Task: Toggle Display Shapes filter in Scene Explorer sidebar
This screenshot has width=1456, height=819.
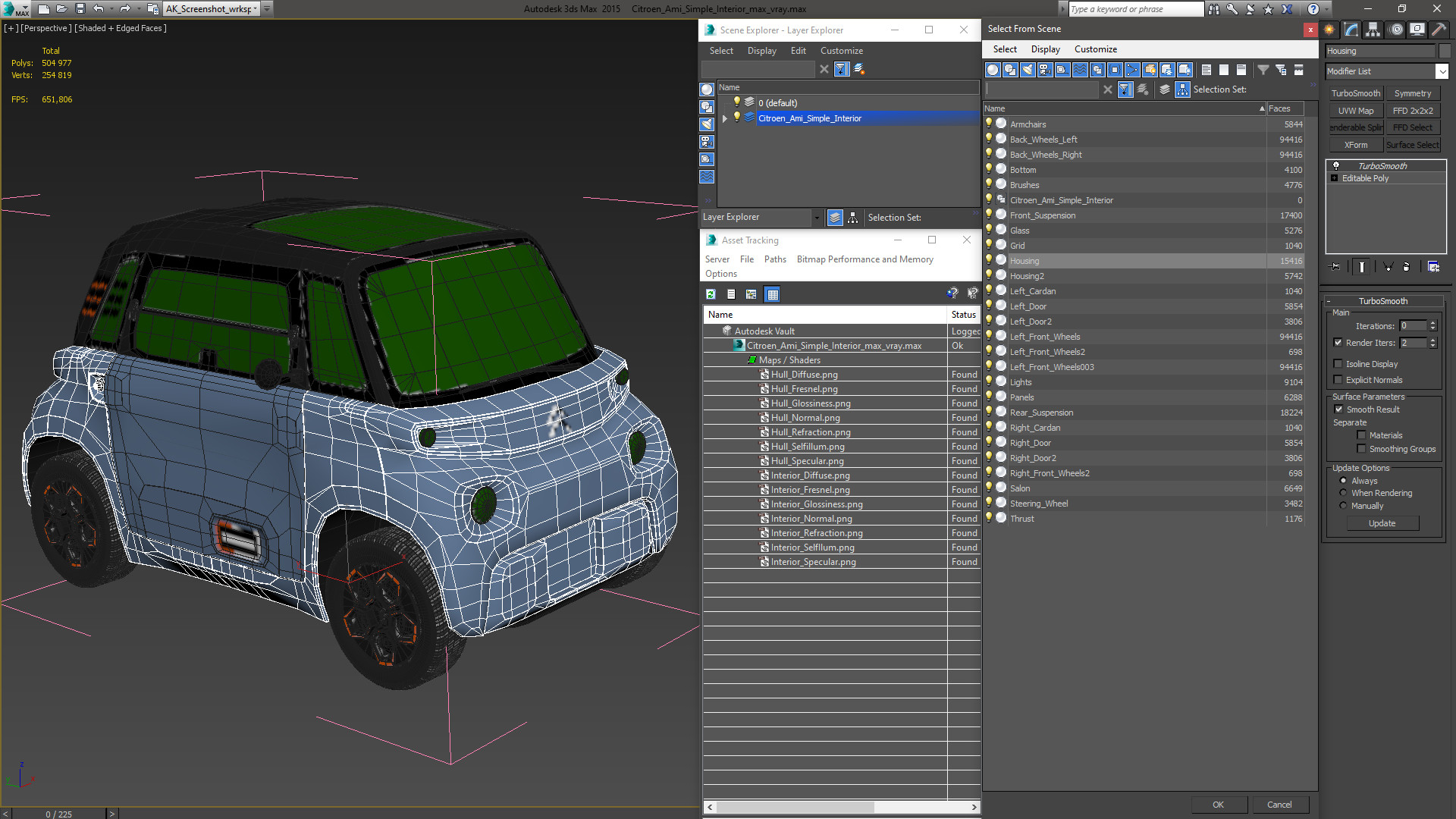Action: click(x=707, y=107)
